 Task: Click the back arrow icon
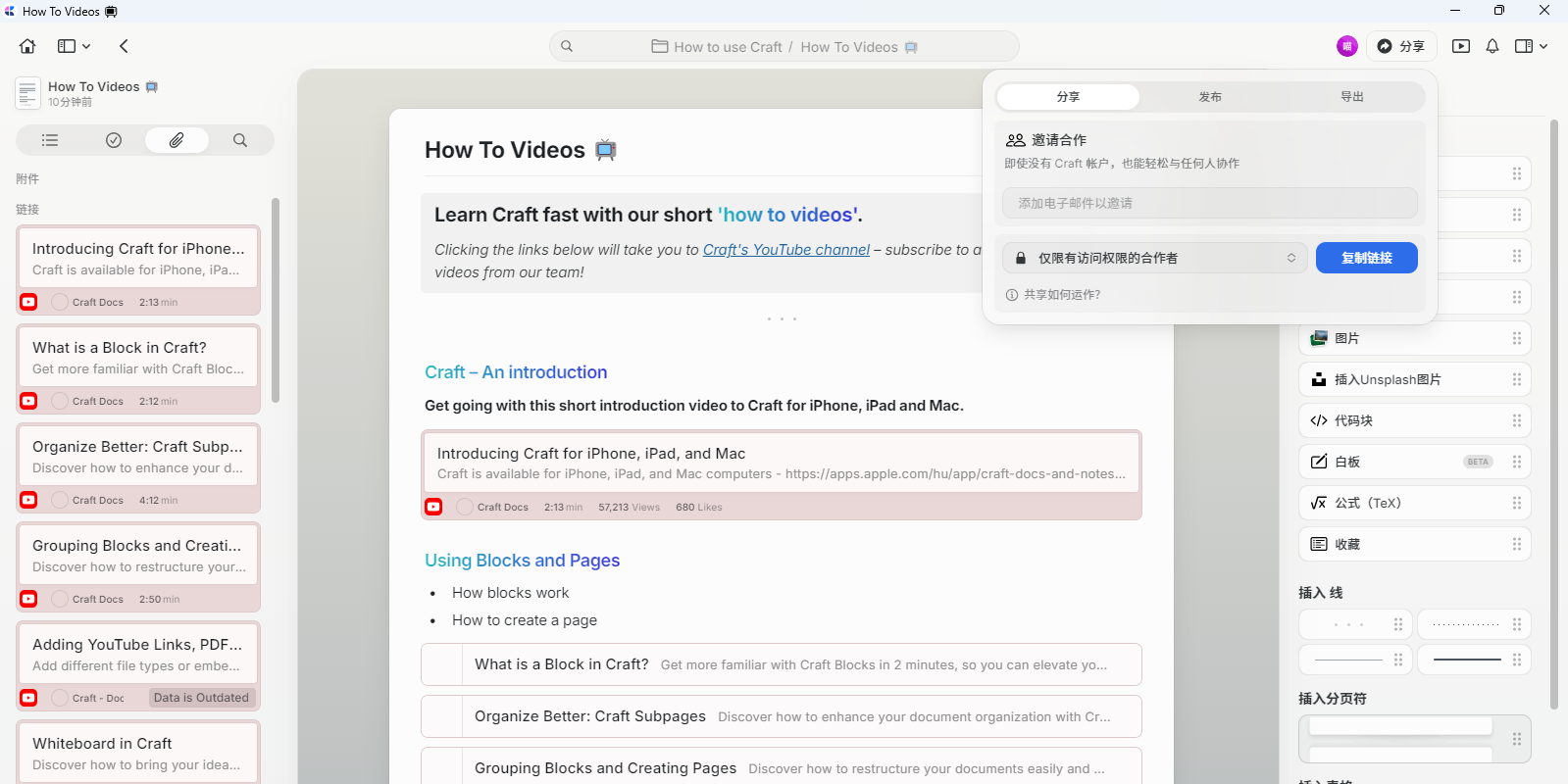pos(124,46)
